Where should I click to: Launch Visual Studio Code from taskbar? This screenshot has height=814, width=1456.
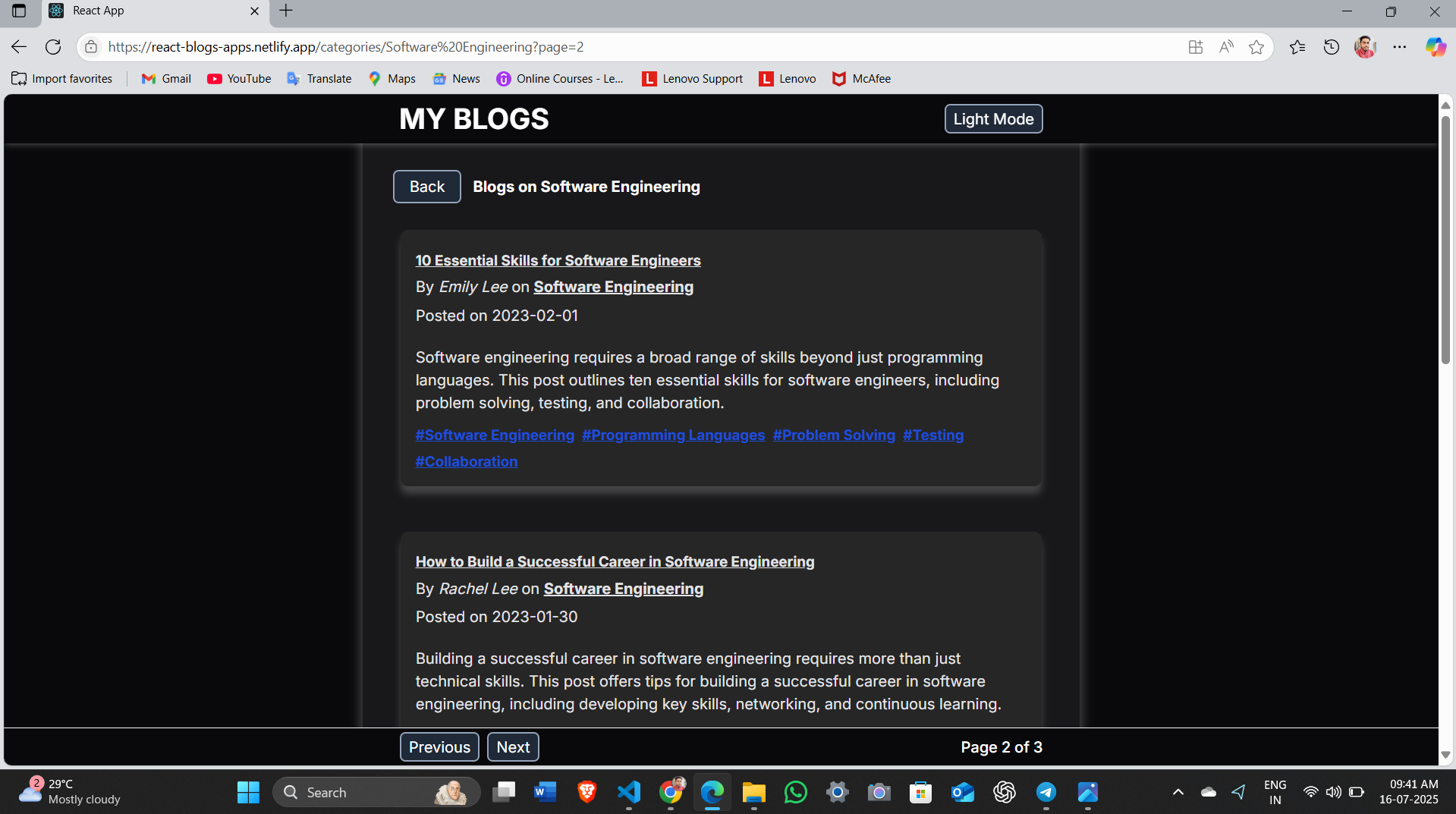(x=628, y=792)
